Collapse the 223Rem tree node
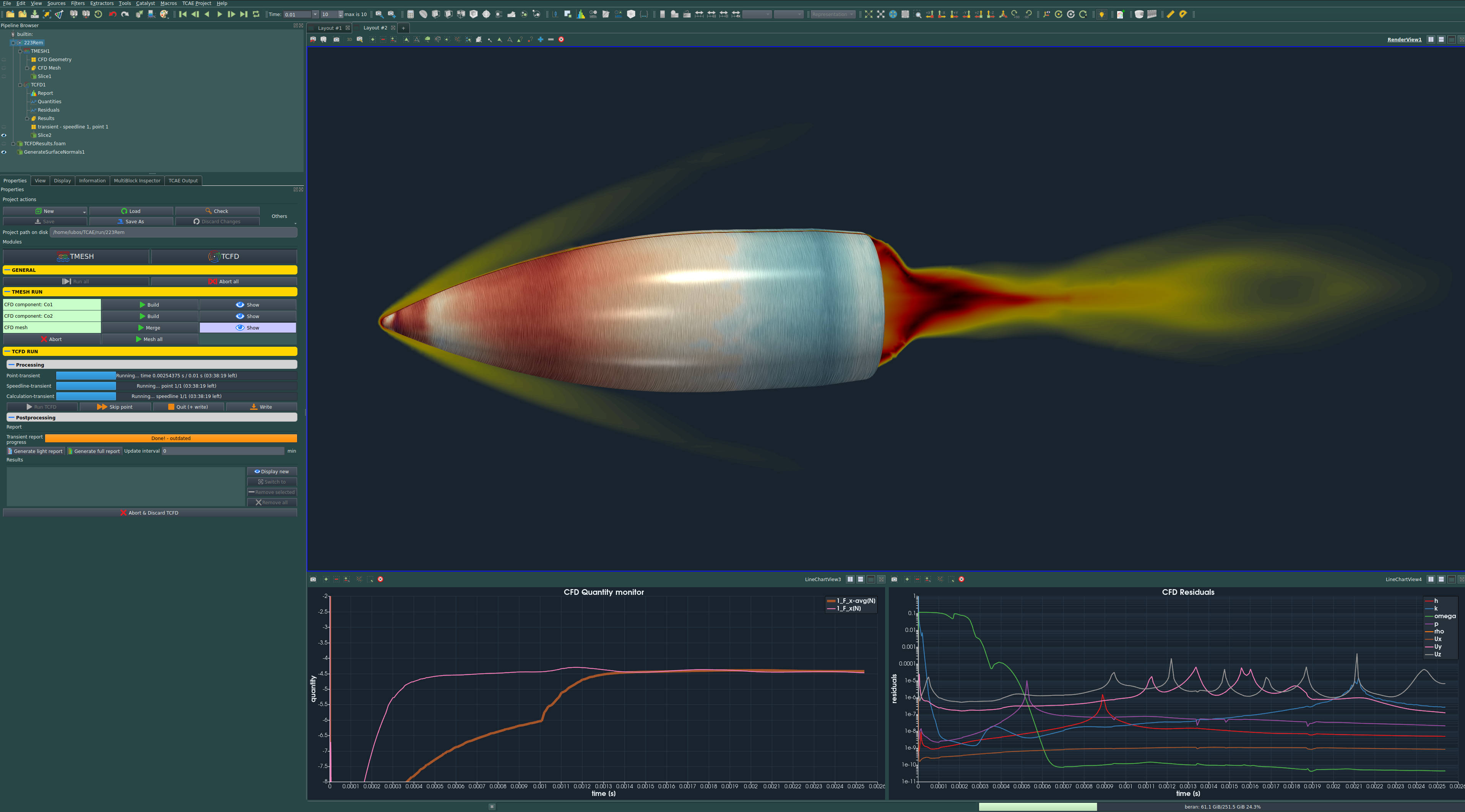Viewport: 1465px width, 812px height. point(13,43)
